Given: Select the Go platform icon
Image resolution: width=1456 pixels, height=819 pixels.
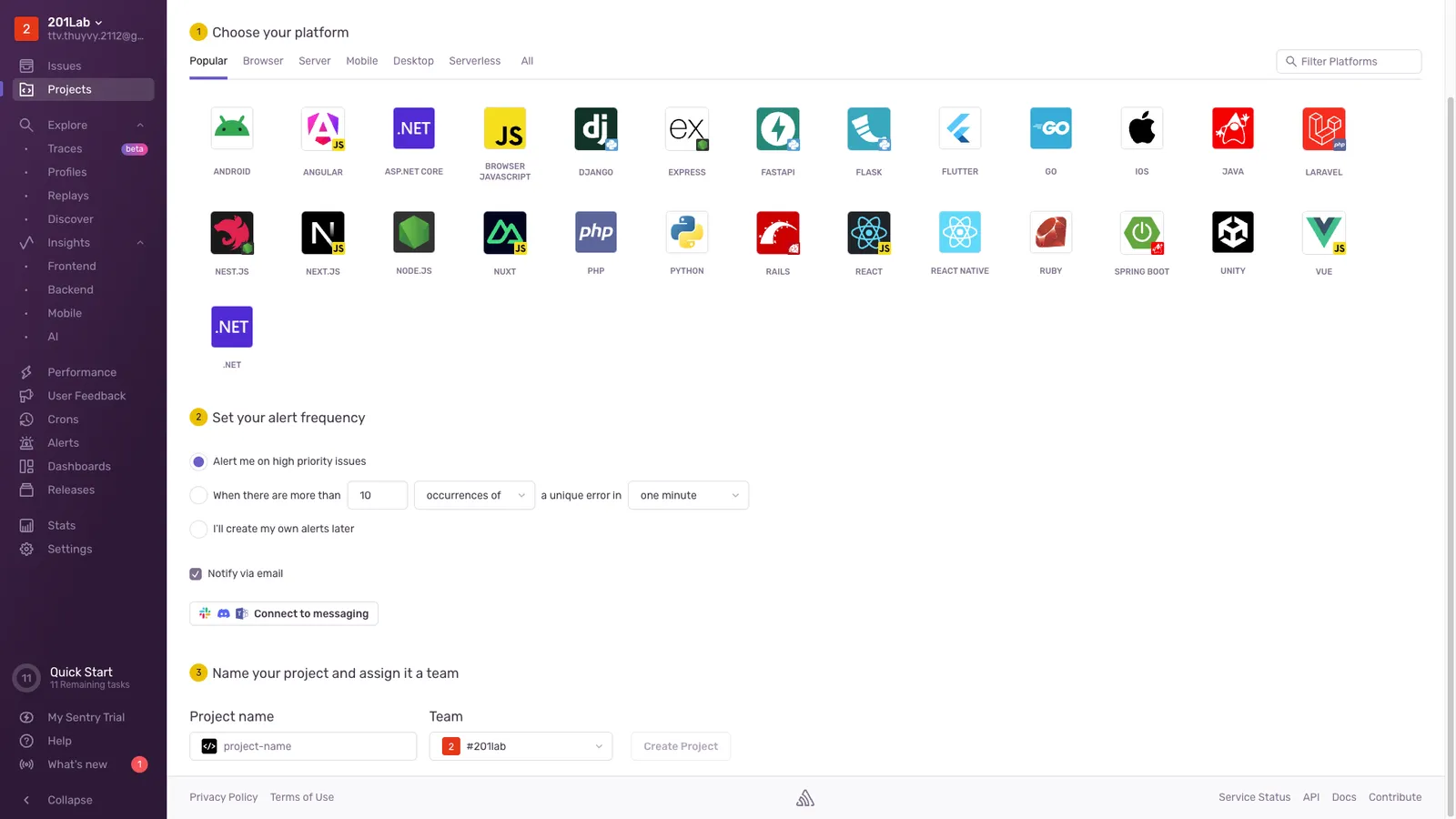Looking at the screenshot, I should coord(1051,128).
